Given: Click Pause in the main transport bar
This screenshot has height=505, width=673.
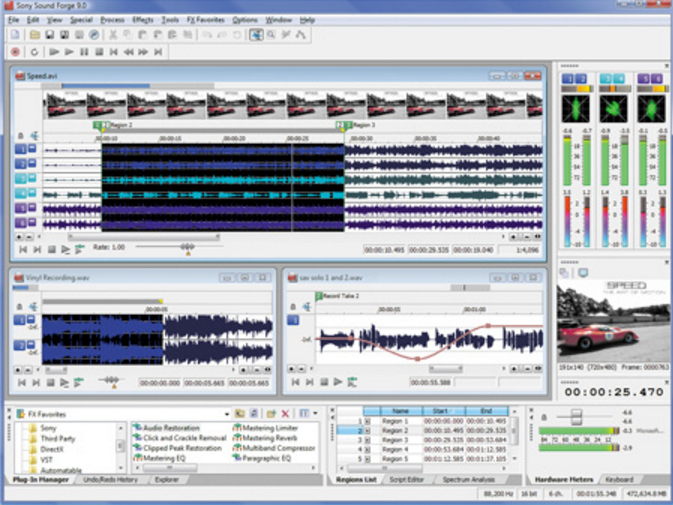Looking at the screenshot, I should pyautogui.click(x=84, y=52).
